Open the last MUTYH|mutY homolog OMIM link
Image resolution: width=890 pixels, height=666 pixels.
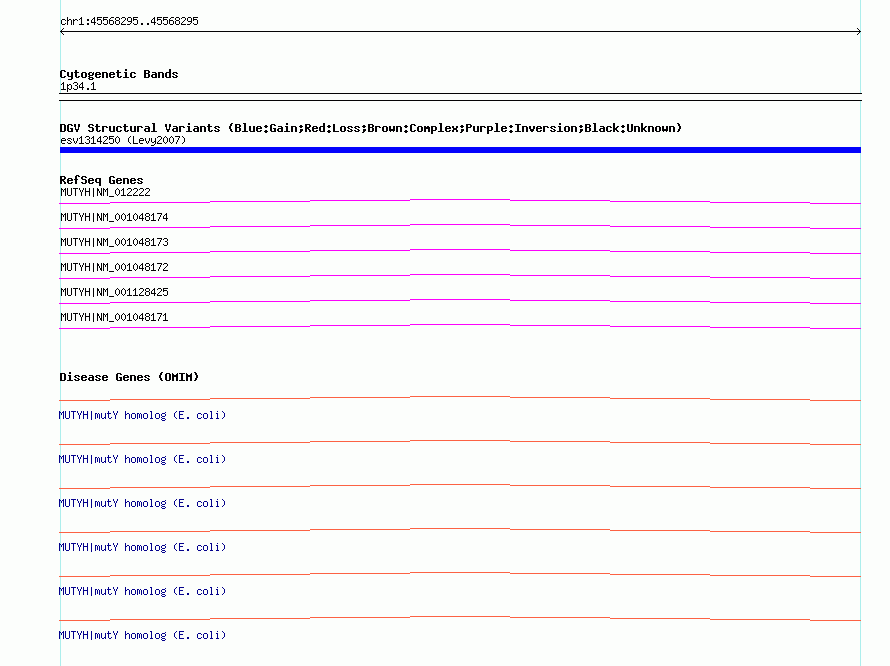point(142,635)
